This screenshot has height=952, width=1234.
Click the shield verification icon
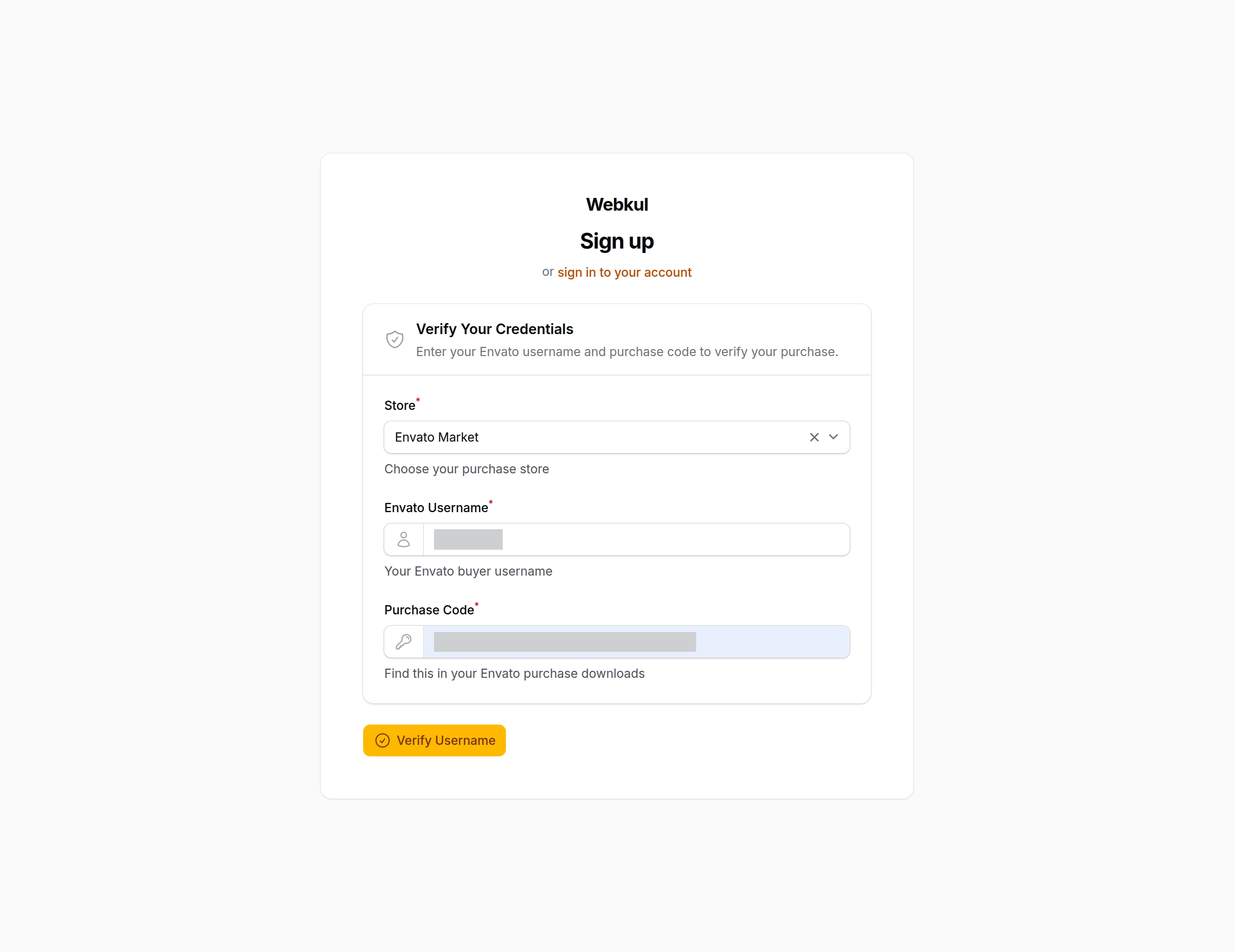pyautogui.click(x=394, y=339)
